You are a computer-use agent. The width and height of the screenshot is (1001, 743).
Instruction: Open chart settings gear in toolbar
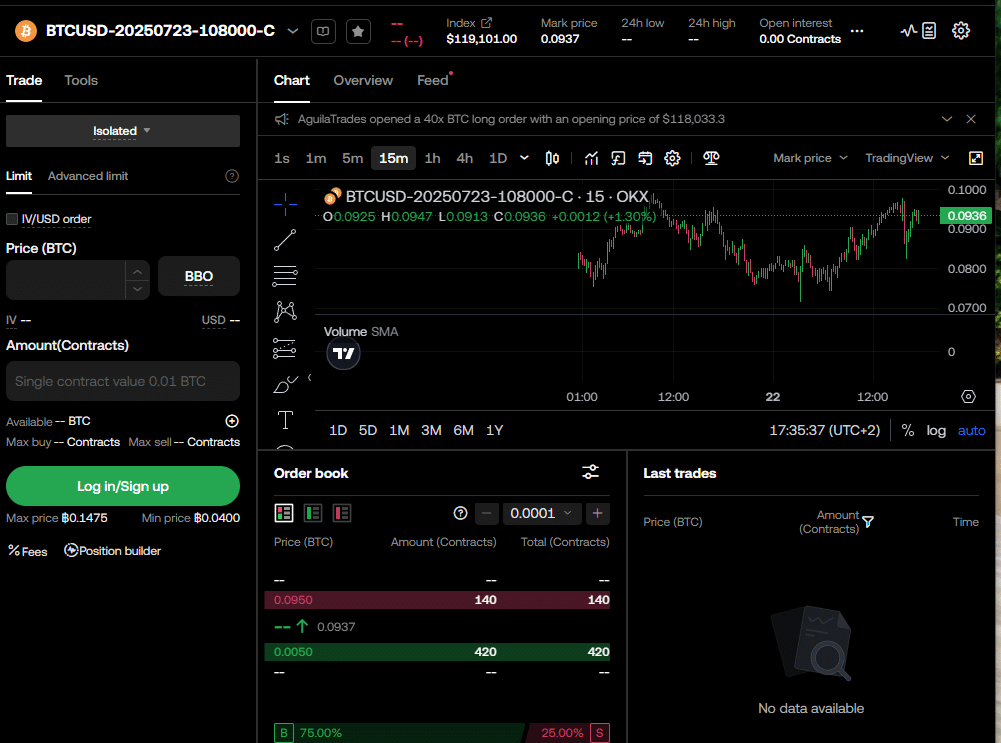(672, 158)
